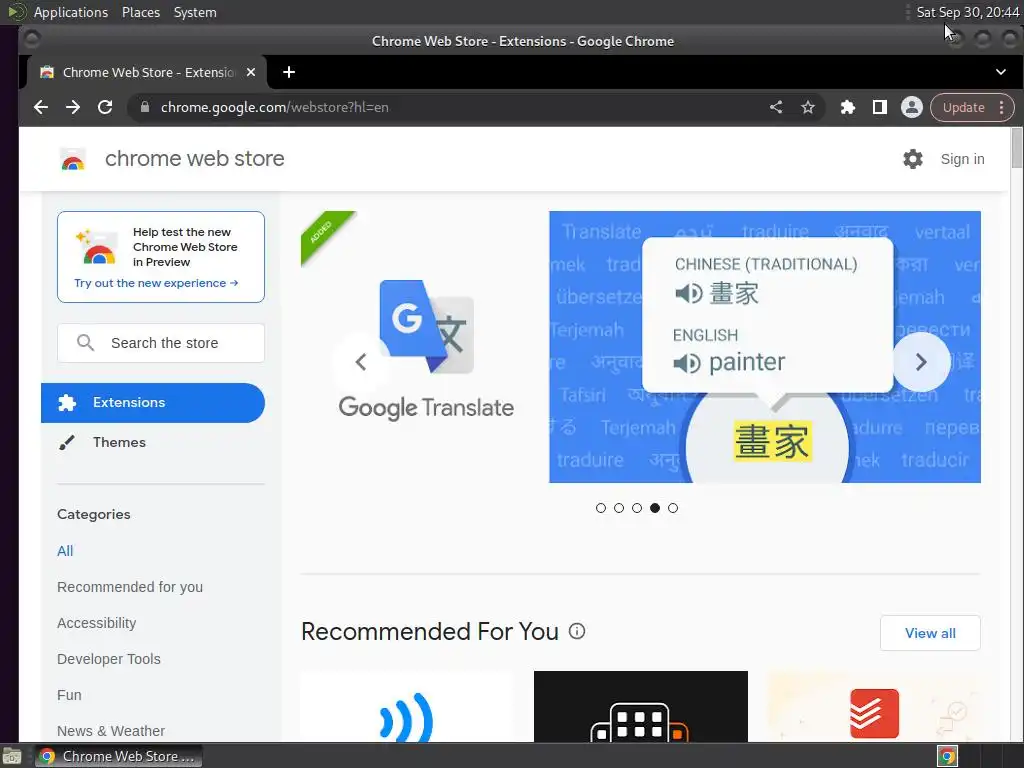Open the web store settings gear
This screenshot has height=768, width=1024.
click(x=912, y=159)
